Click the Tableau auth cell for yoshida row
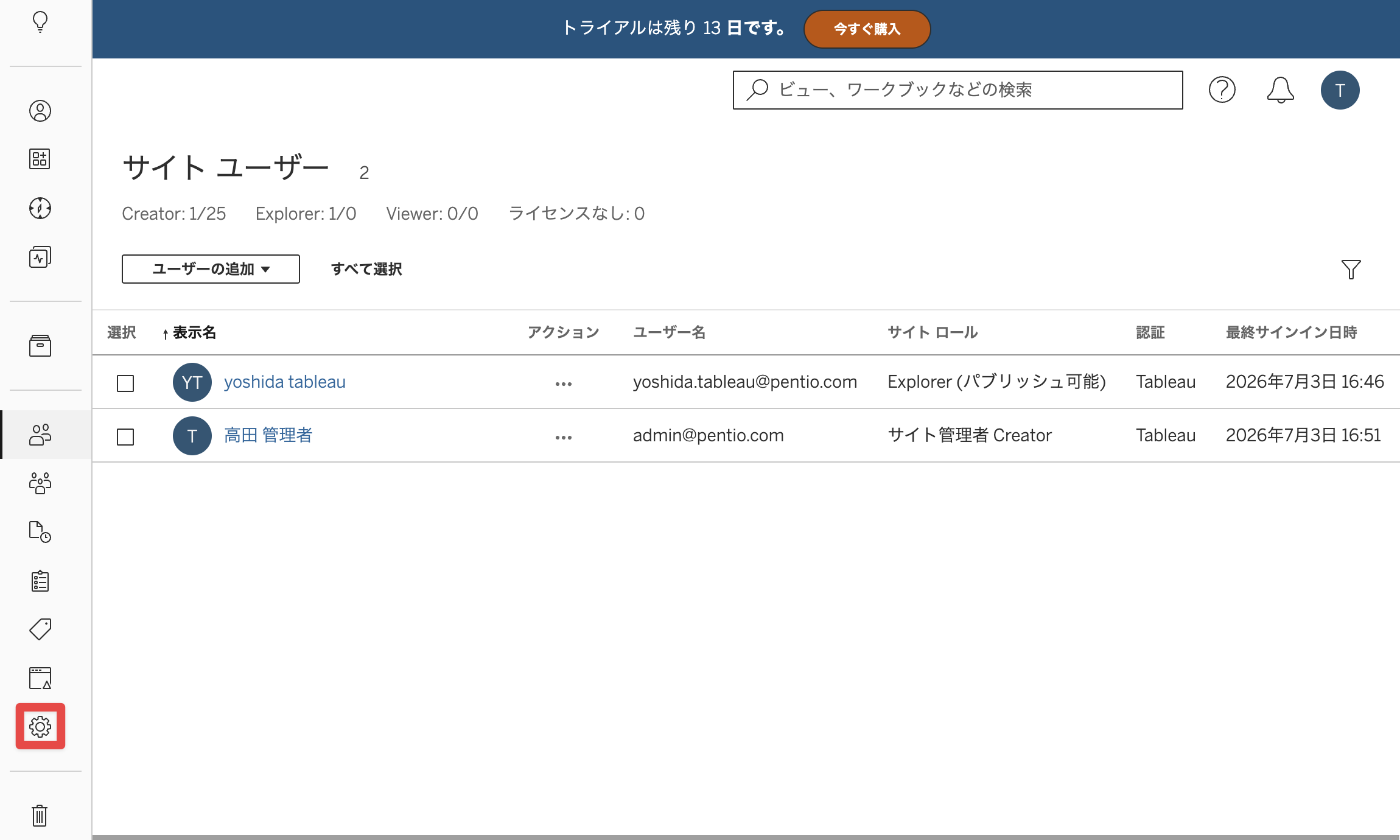This screenshot has width=1400, height=840. (x=1166, y=382)
